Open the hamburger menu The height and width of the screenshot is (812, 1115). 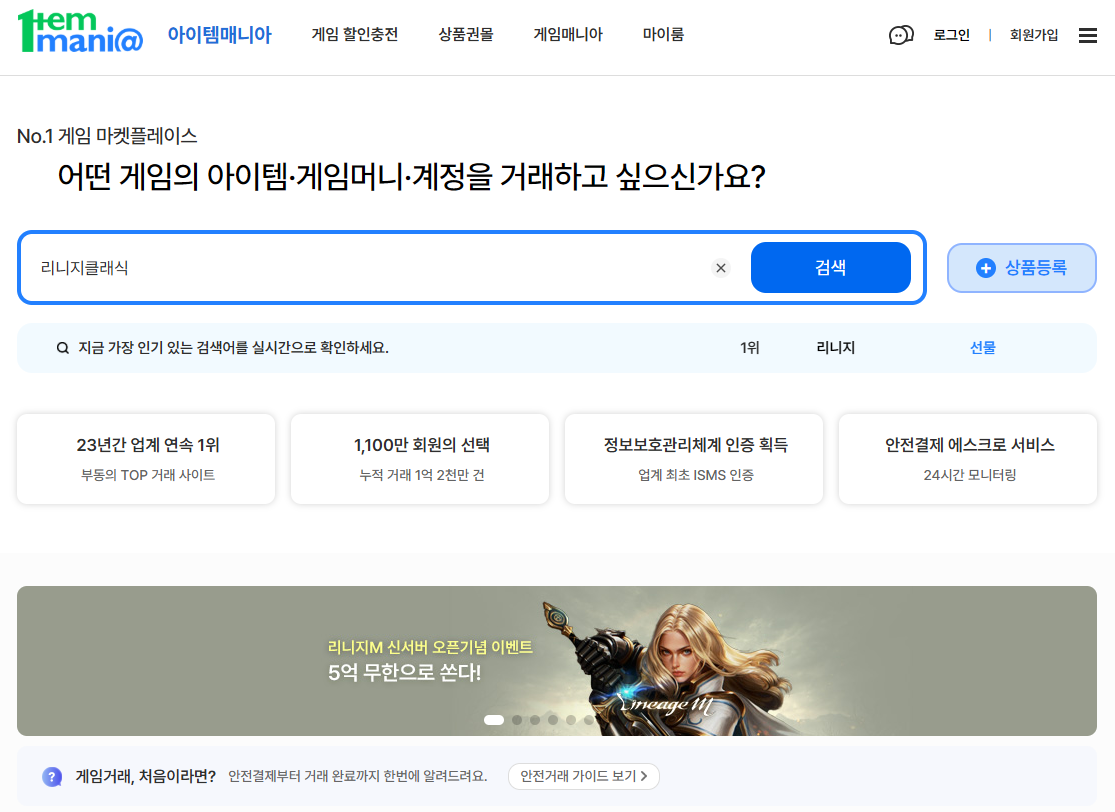point(1087,35)
